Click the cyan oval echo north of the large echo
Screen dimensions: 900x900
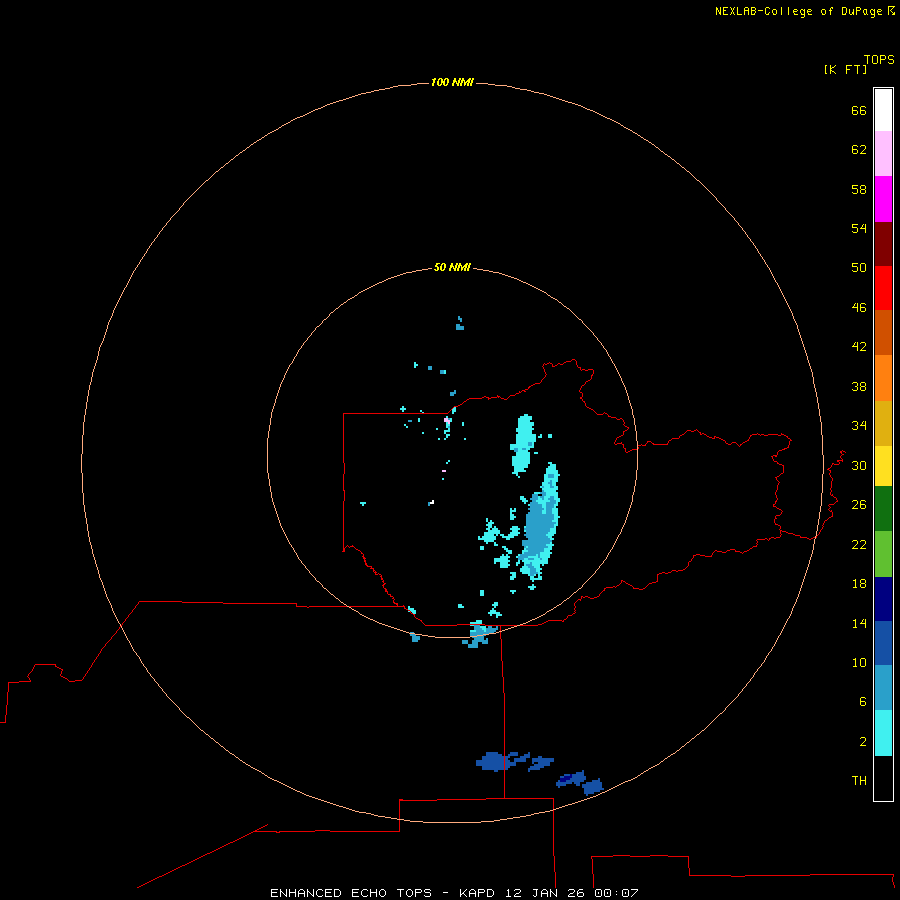[523, 445]
